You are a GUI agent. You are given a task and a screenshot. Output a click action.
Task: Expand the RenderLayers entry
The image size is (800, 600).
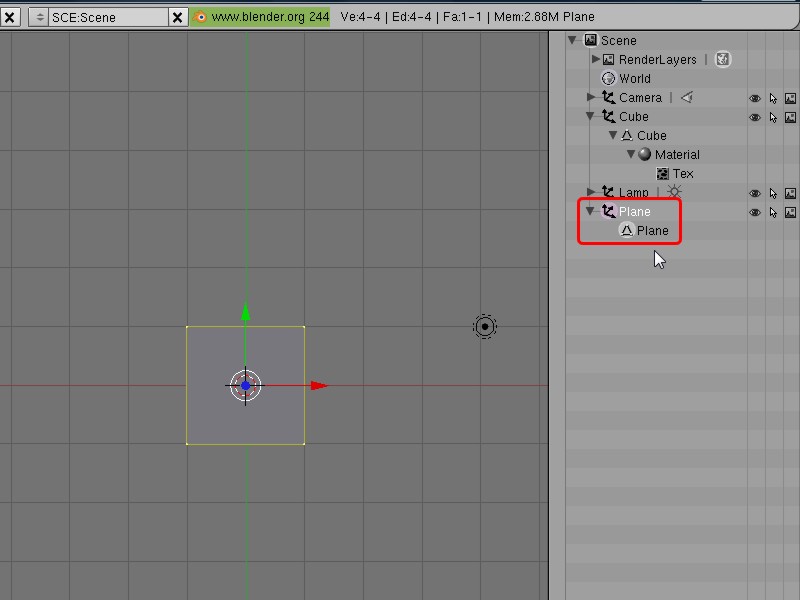click(x=595, y=59)
